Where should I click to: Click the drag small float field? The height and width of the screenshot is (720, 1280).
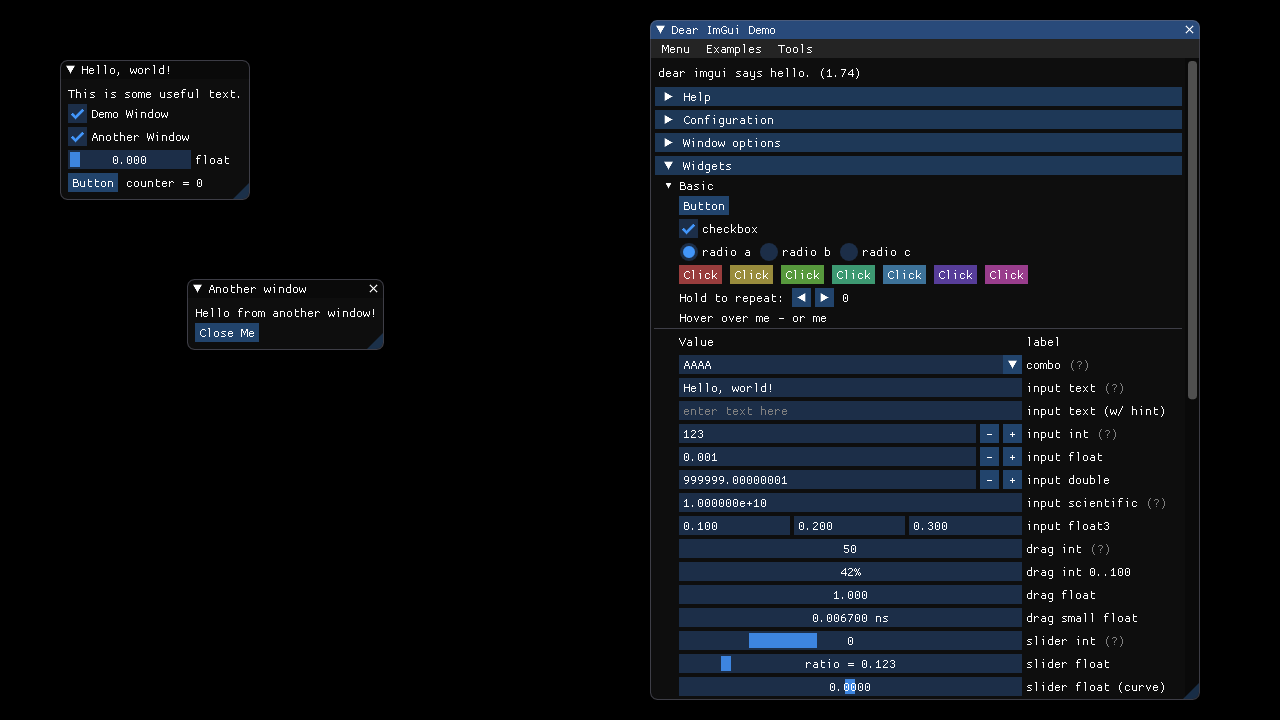(850, 618)
